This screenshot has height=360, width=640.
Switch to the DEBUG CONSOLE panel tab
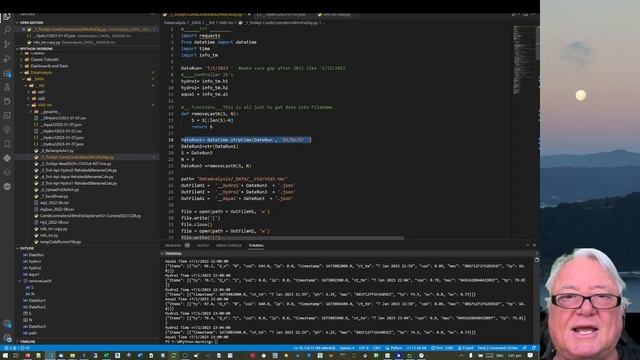pyautogui.click(x=229, y=245)
